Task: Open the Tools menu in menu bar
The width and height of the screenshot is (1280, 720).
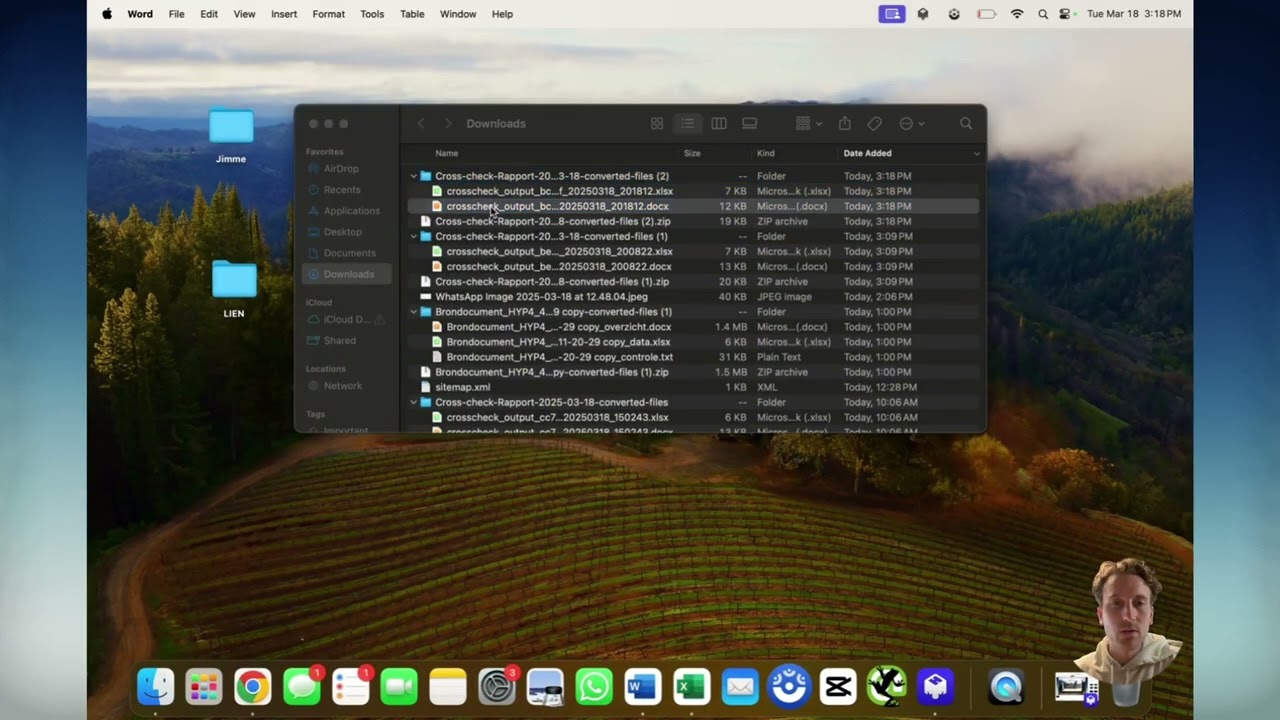Action: pyautogui.click(x=372, y=14)
